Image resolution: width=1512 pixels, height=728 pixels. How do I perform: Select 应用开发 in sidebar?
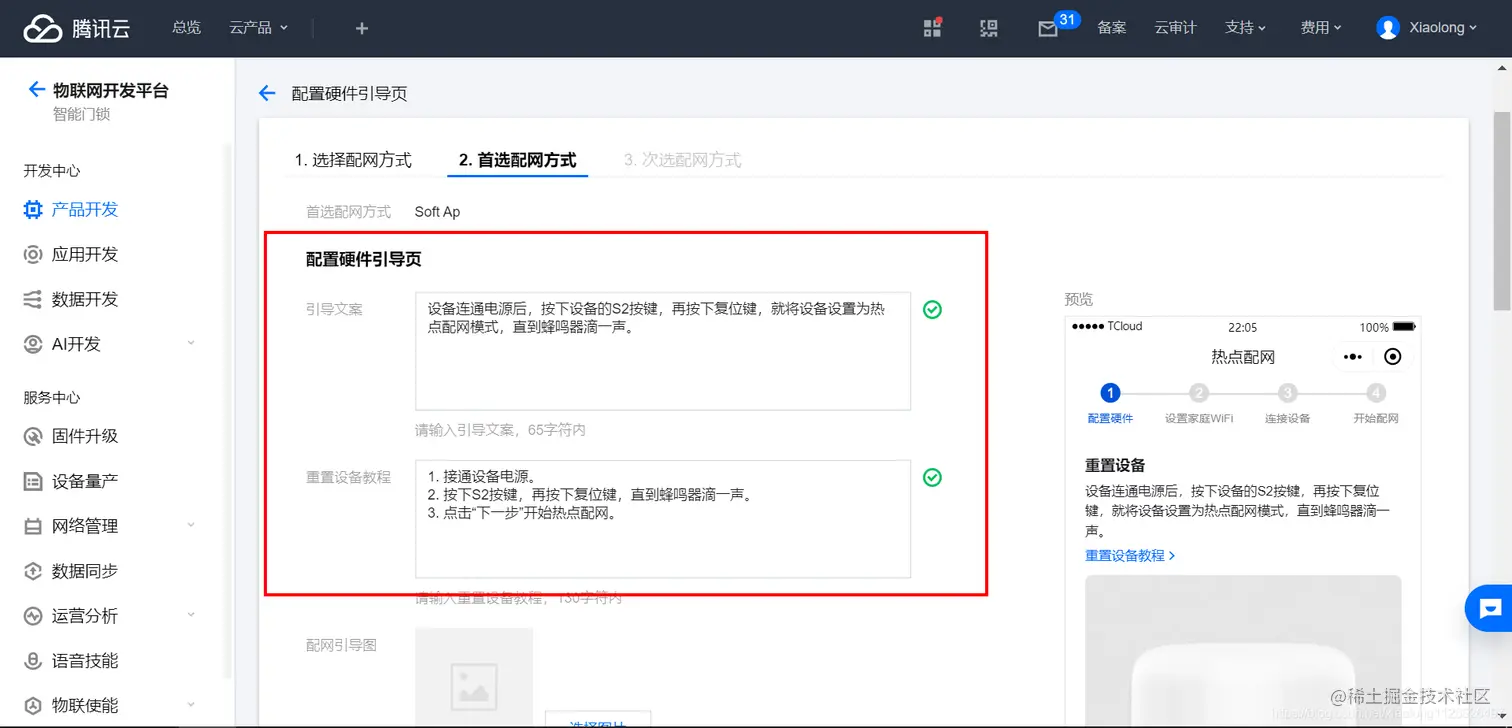click(x=85, y=254)
